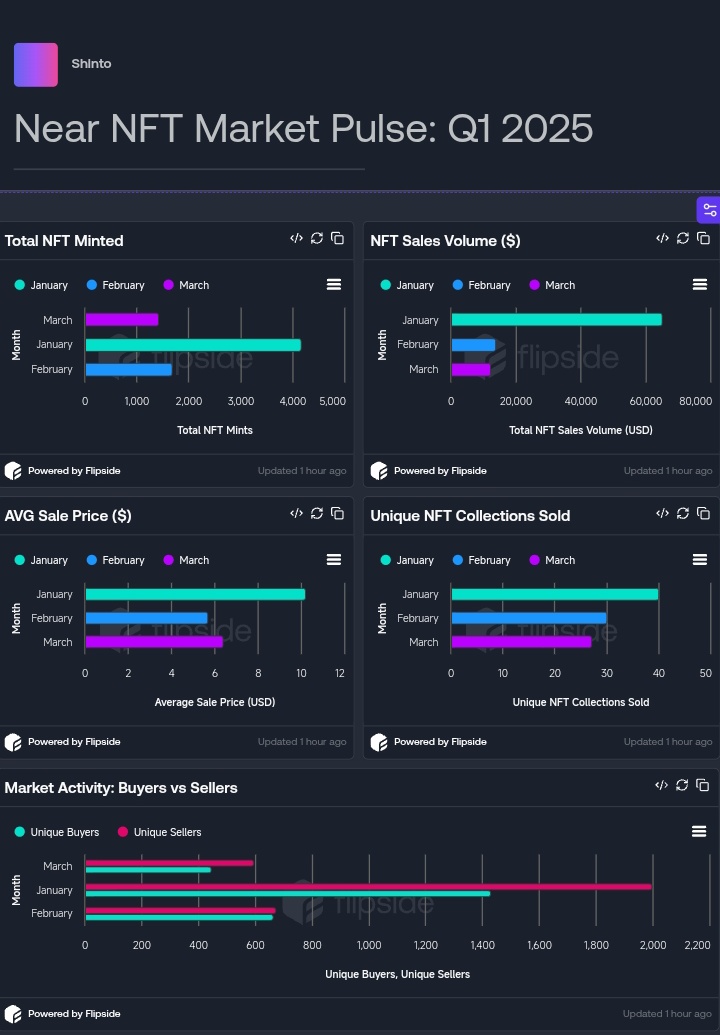Toggle January series in NFT Sales Volume legend

(408, 285)
